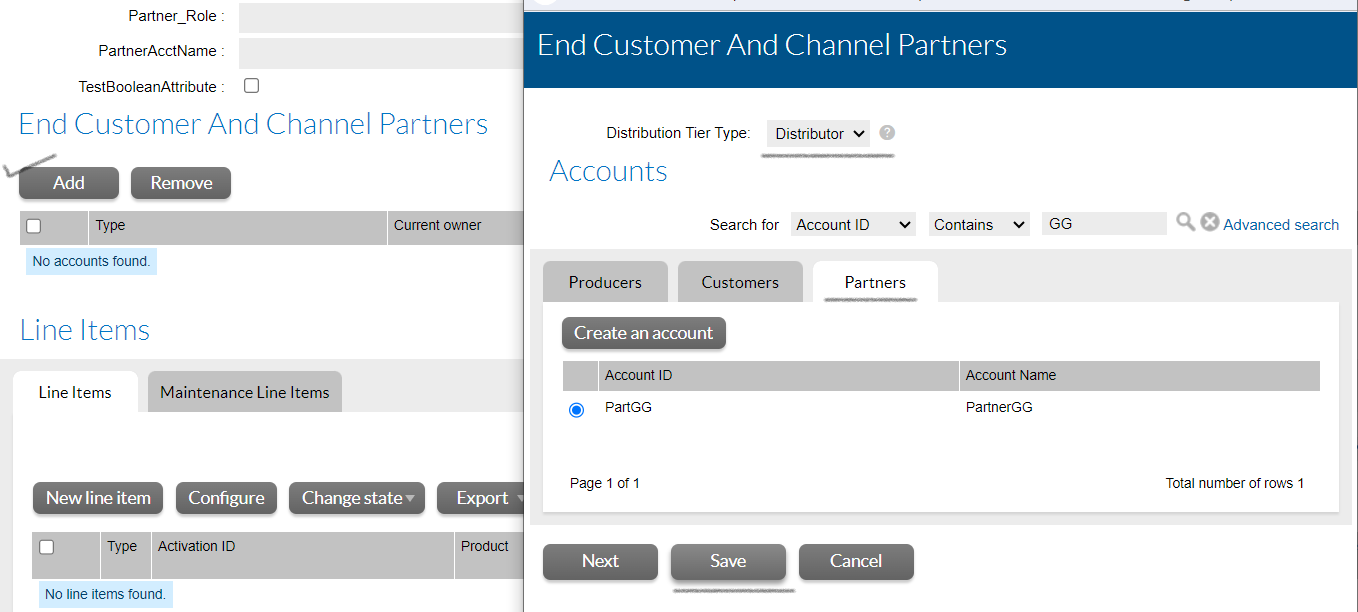Click the PartnerGG account name cell
1358x612 pixels.
click(999, 407)
